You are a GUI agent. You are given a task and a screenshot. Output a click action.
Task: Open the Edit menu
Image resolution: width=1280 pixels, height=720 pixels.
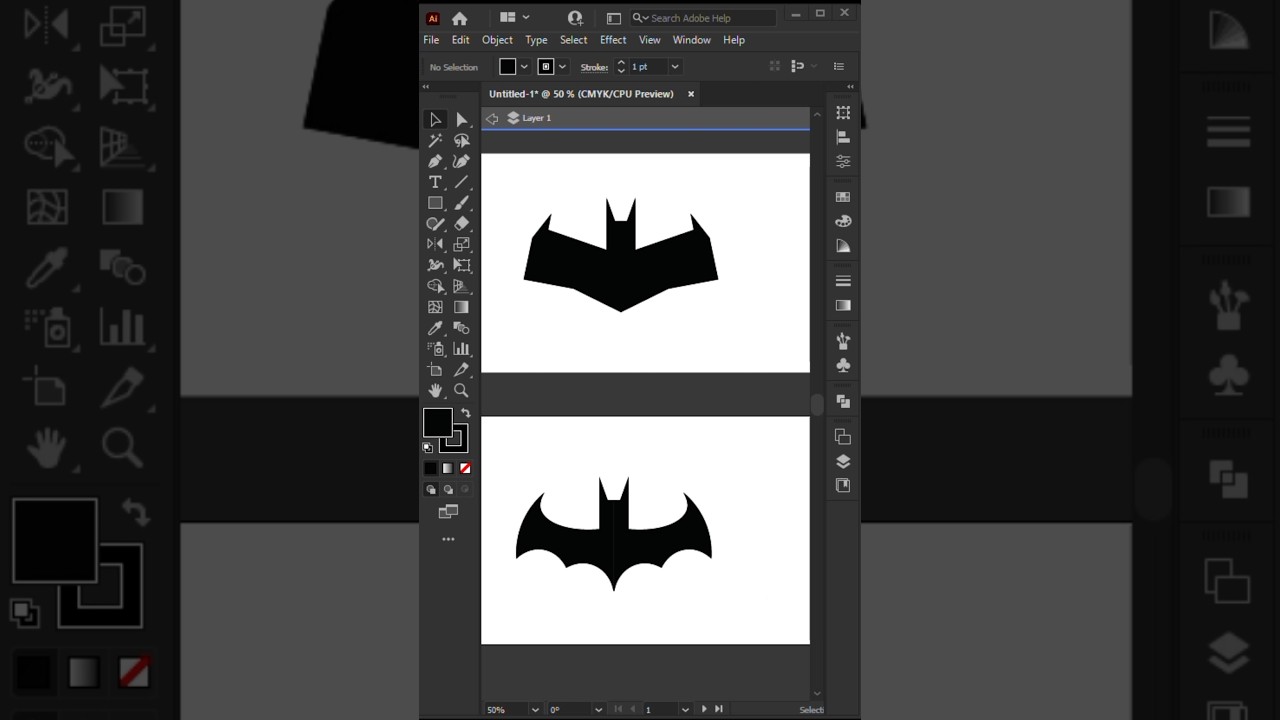click(460, 40)
